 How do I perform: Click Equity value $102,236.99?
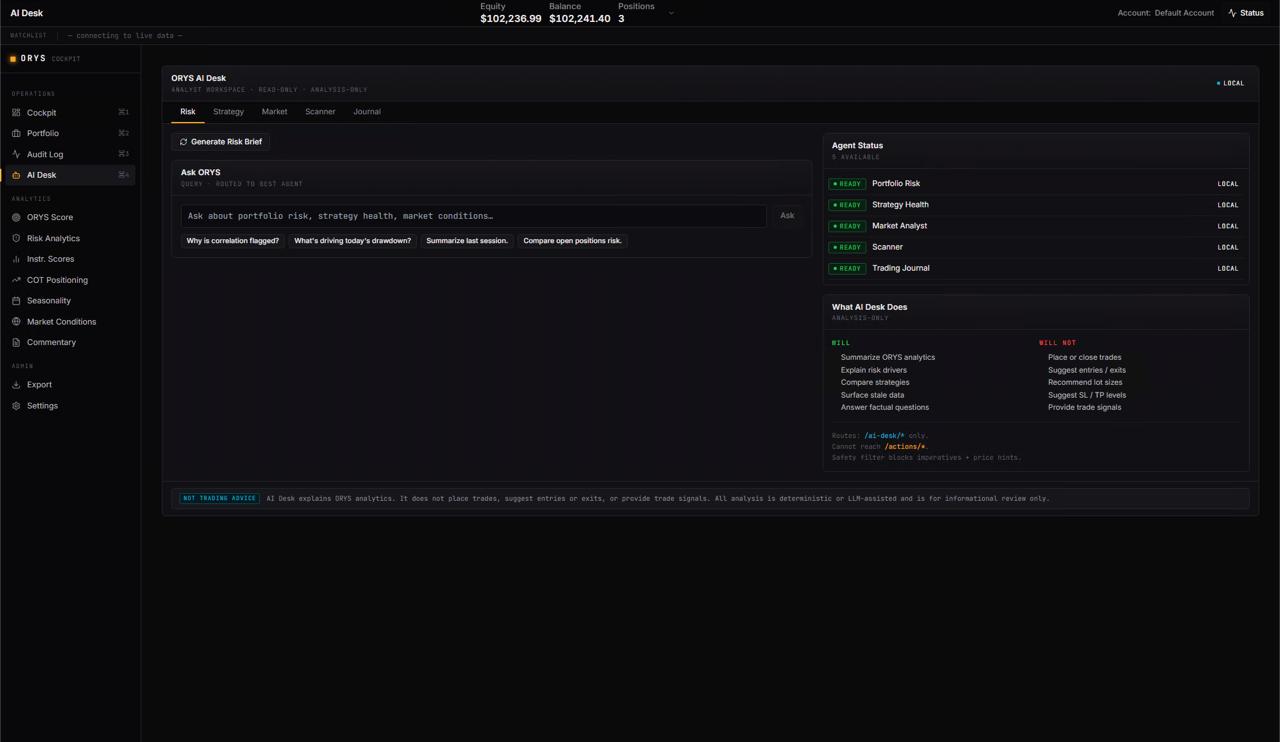pyautogui.click(x=511, y=19)
